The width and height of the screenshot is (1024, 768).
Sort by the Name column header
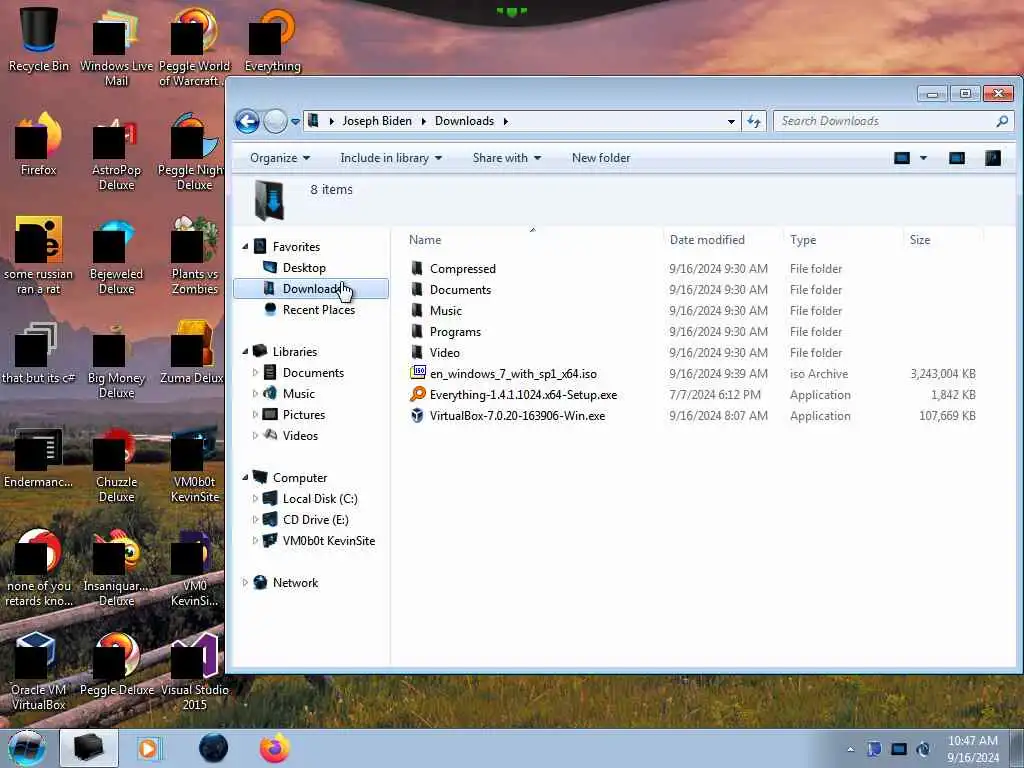(x=533, y=240)
